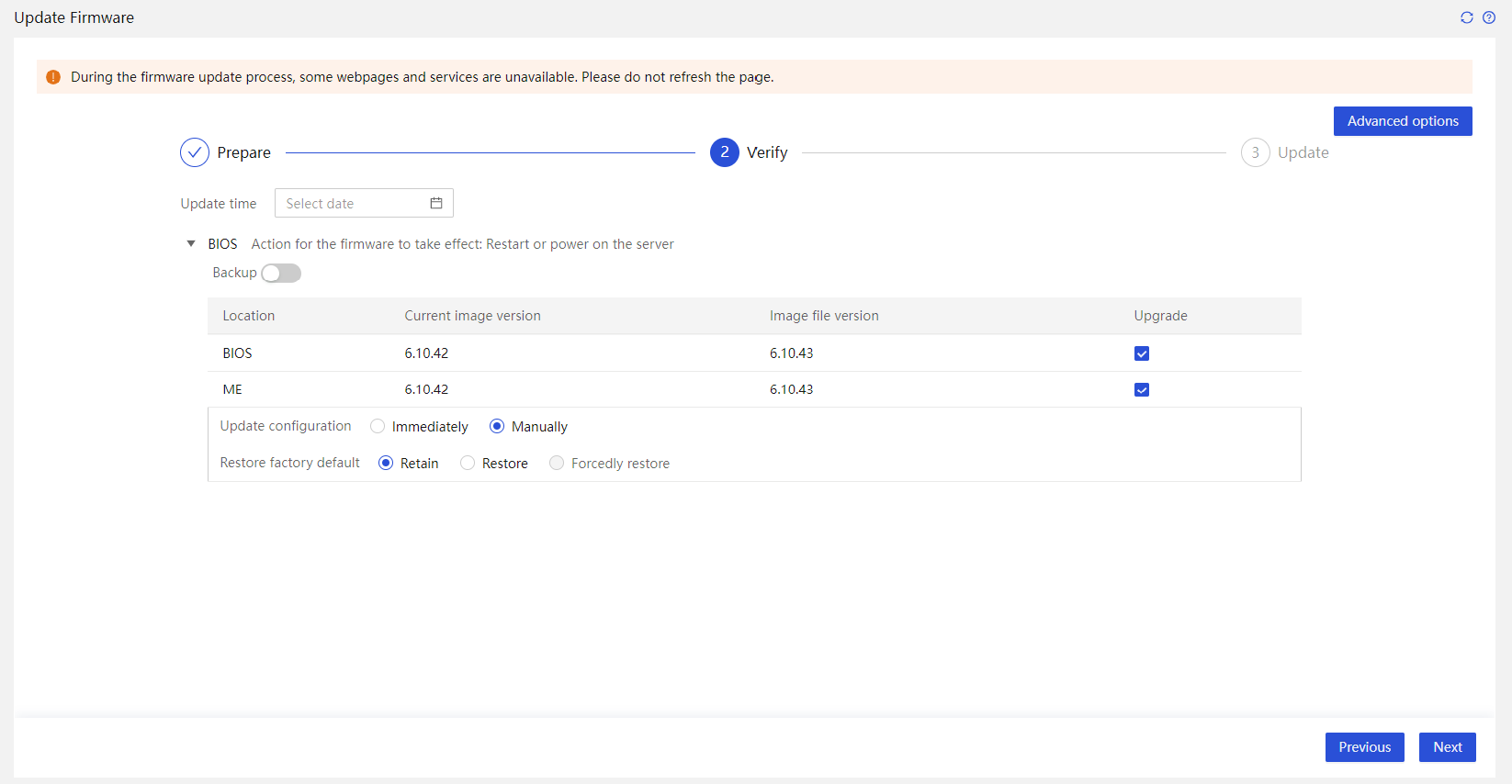Click the Update time label
This screenshot has width=1512, height=784.
[219, 204]
